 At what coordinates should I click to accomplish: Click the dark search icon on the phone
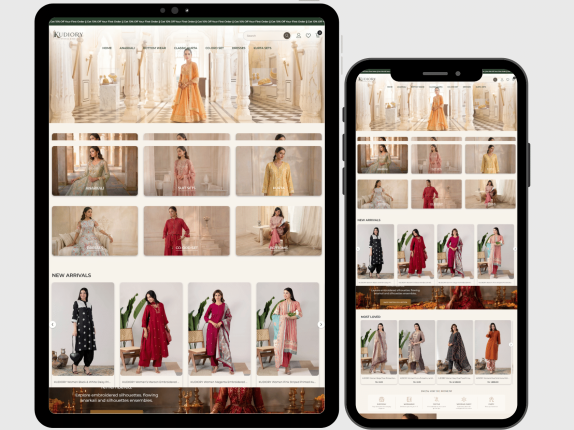coord(495,79)
